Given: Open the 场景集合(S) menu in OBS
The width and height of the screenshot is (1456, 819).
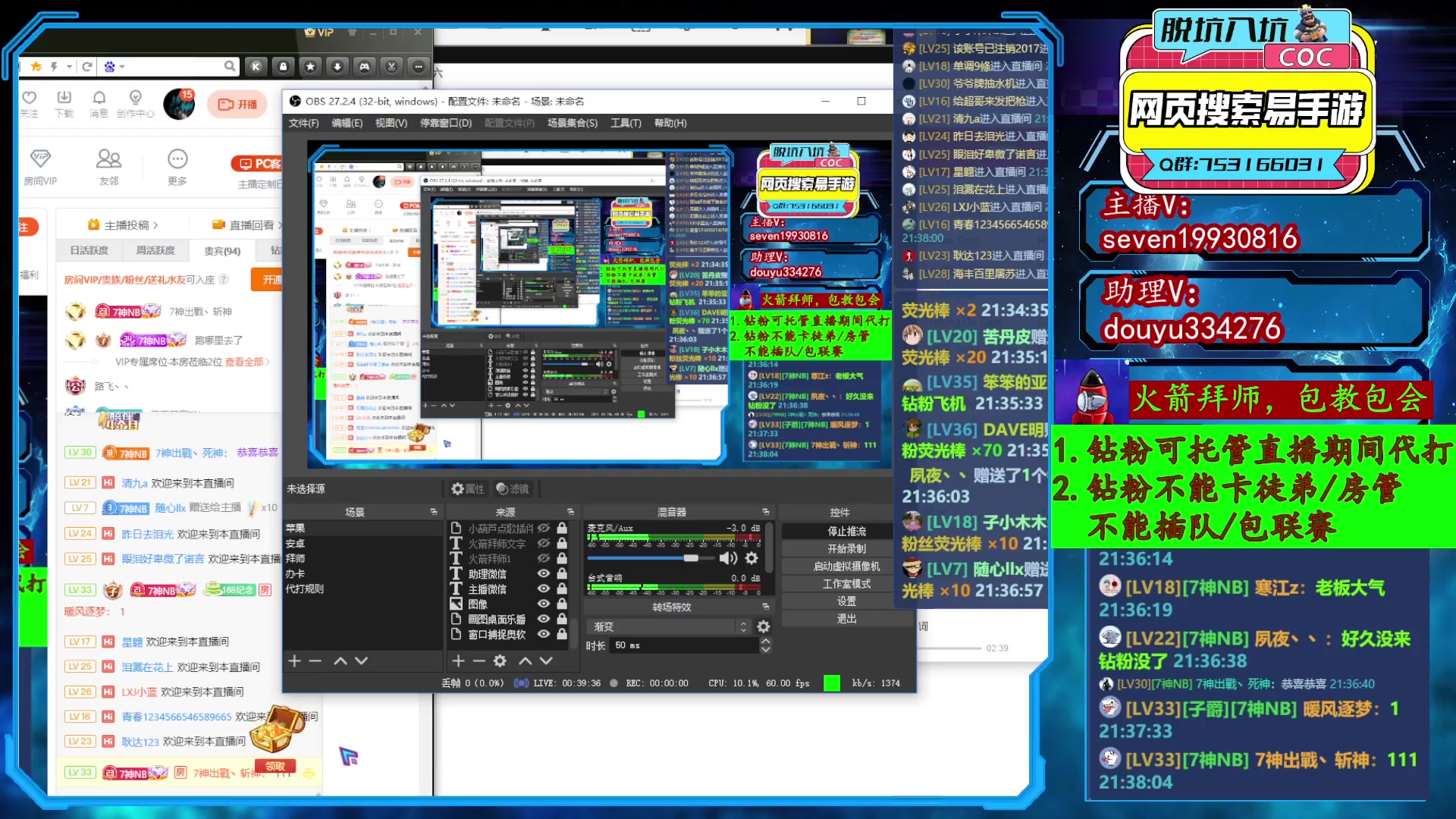Looking at the screenshot, I should 573,123.
